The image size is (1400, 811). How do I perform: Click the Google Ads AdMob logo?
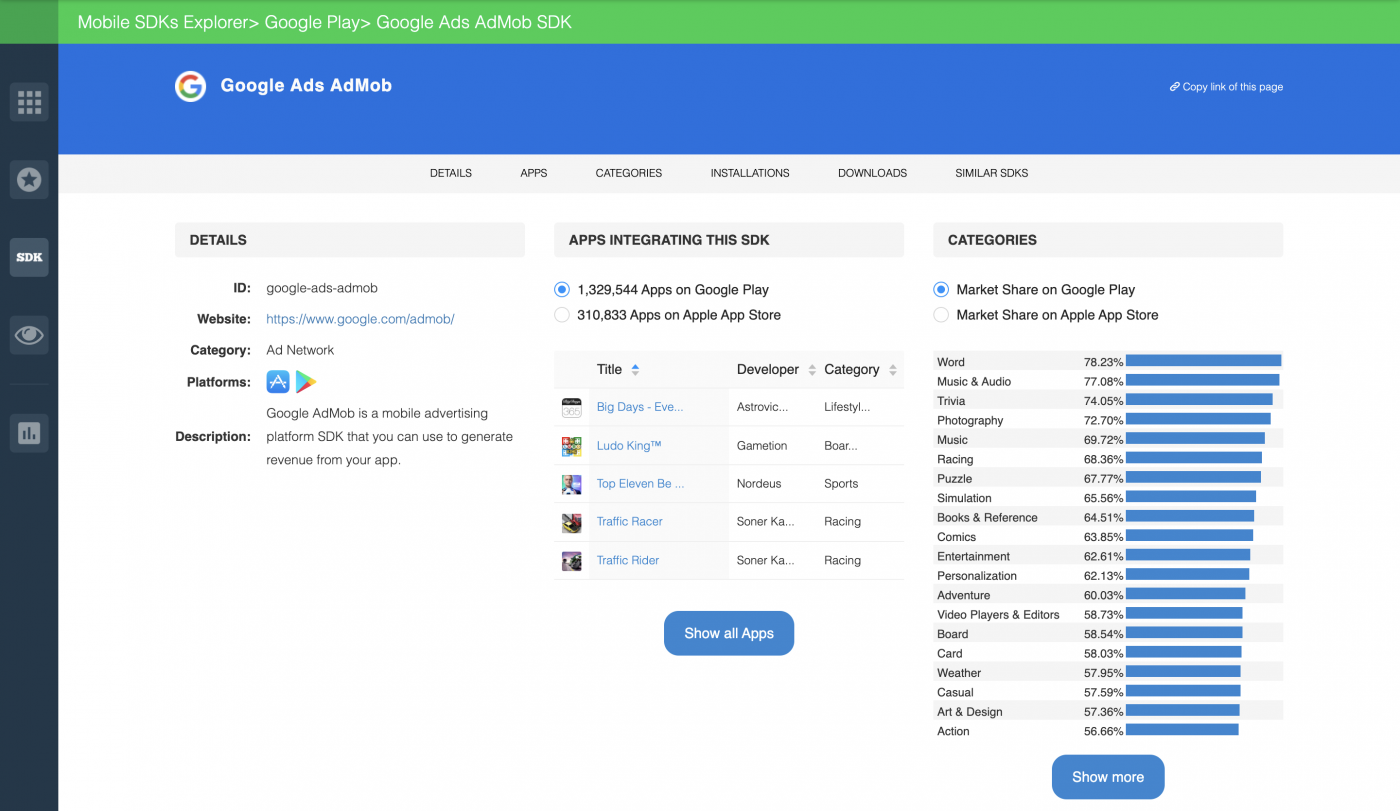(190, 86)
